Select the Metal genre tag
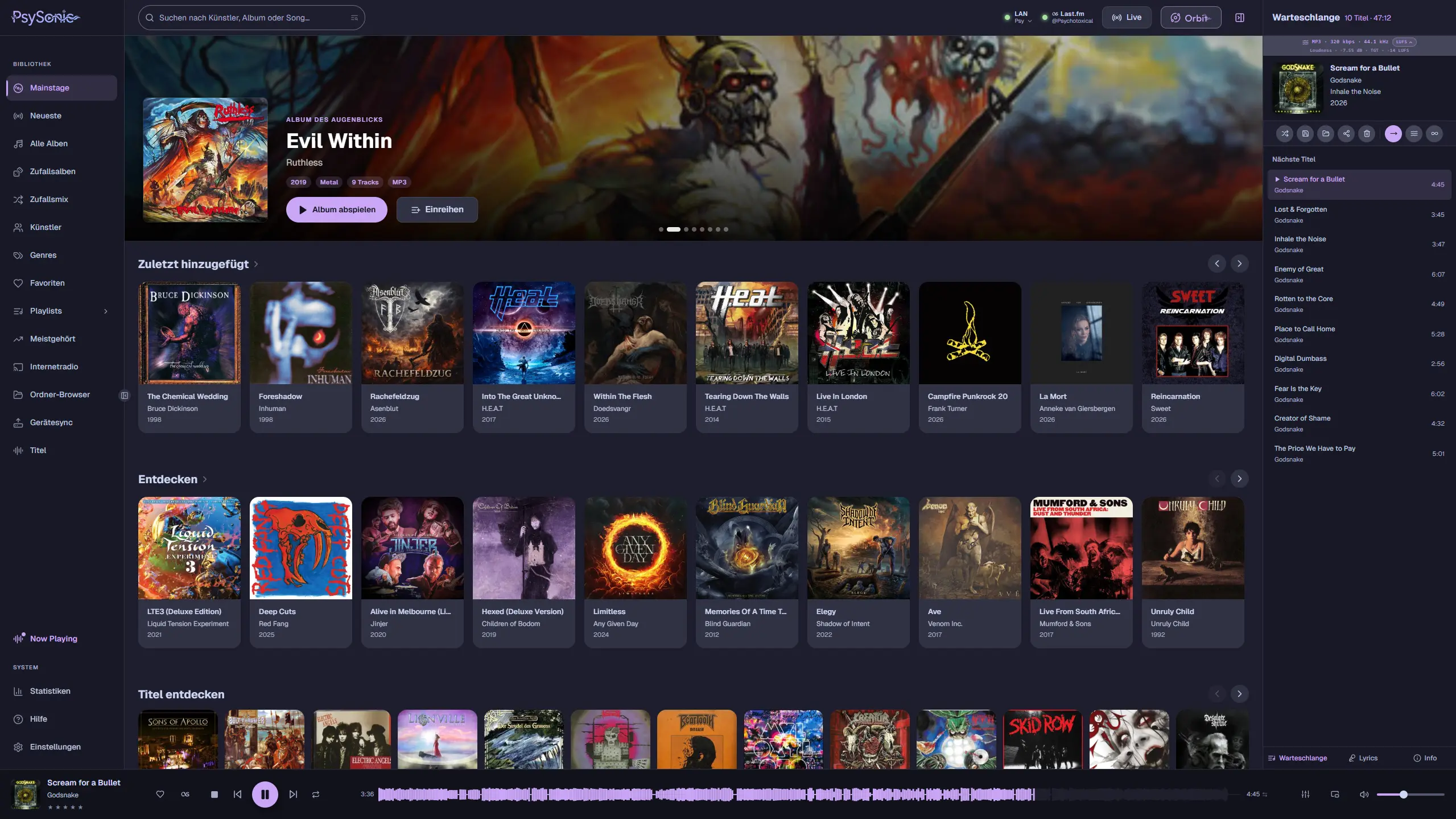The height and width of the screenshot is (819, 1456). pyautogui.click(x=329, y=183)
